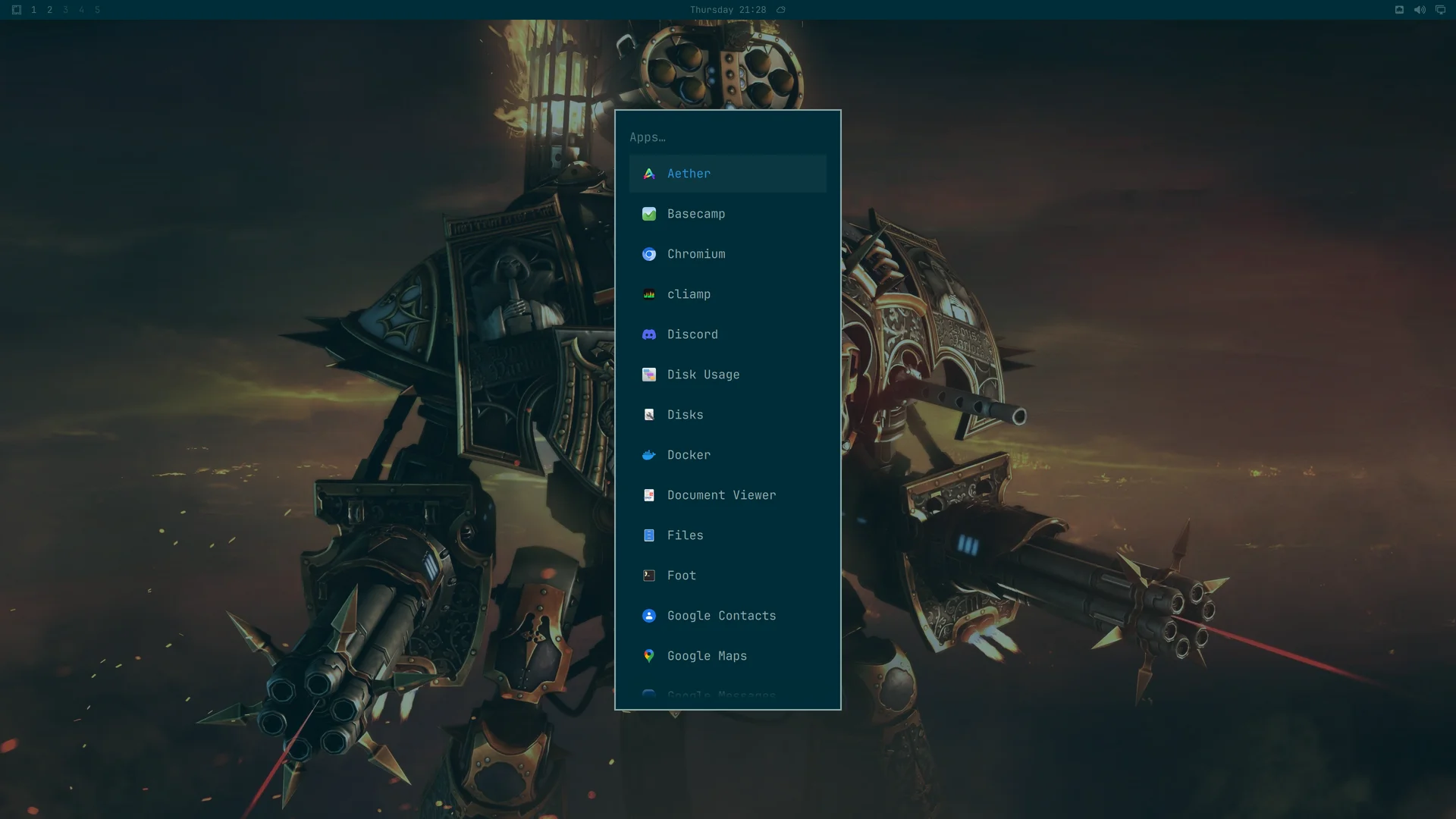Launch the Foot terminal entry

pos(727,576)
